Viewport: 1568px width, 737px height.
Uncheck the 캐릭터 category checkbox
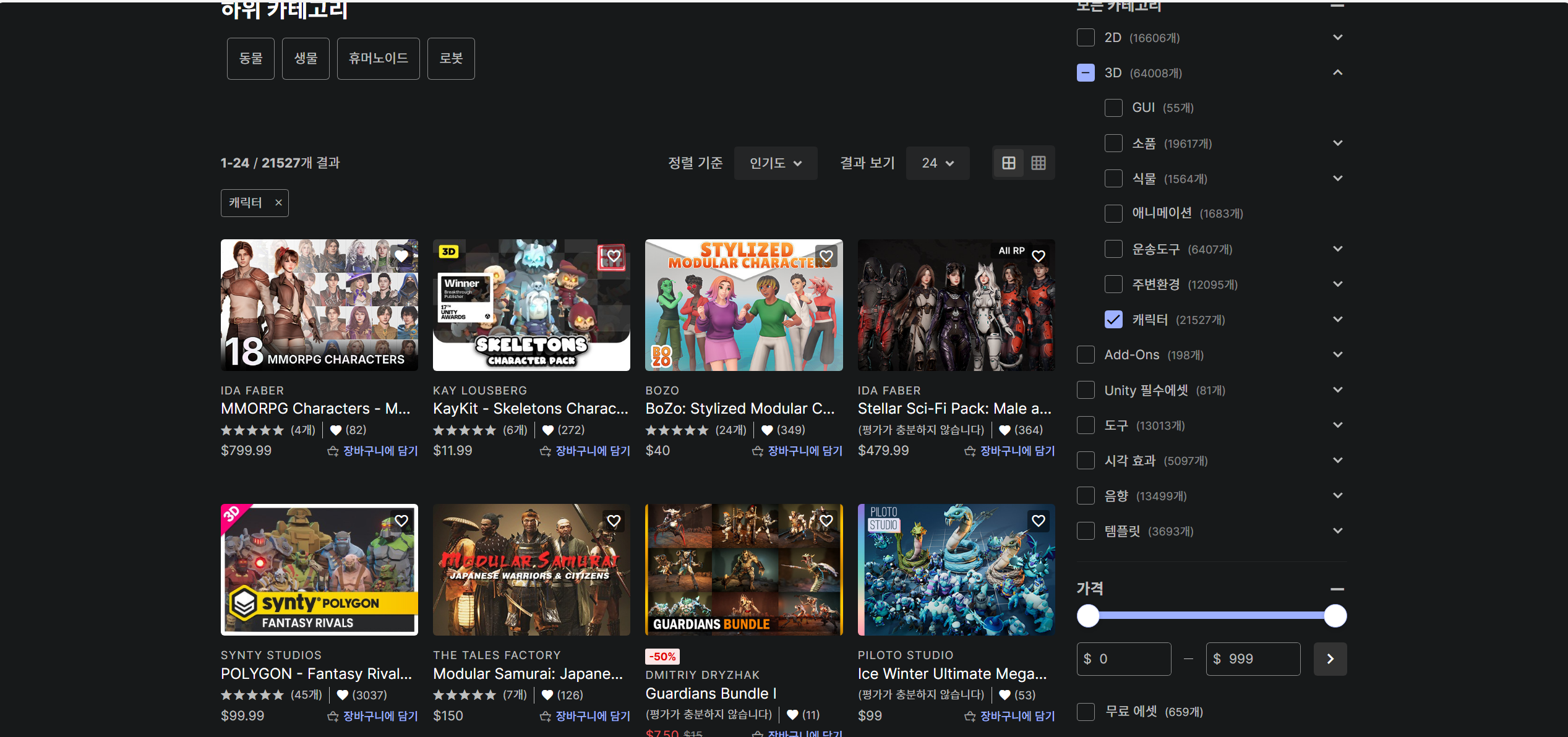pos(1113,320)
